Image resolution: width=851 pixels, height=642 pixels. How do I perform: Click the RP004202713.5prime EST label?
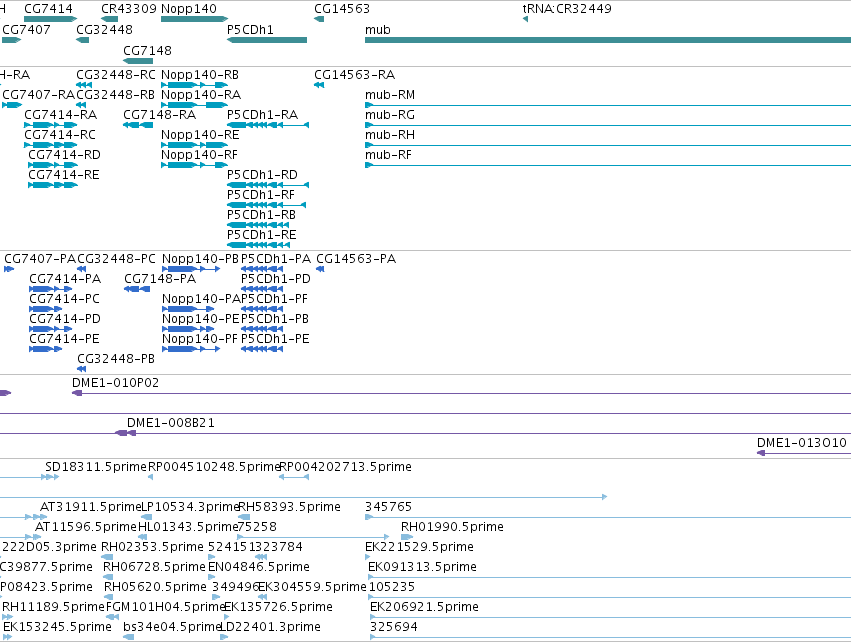pos(345,467)
